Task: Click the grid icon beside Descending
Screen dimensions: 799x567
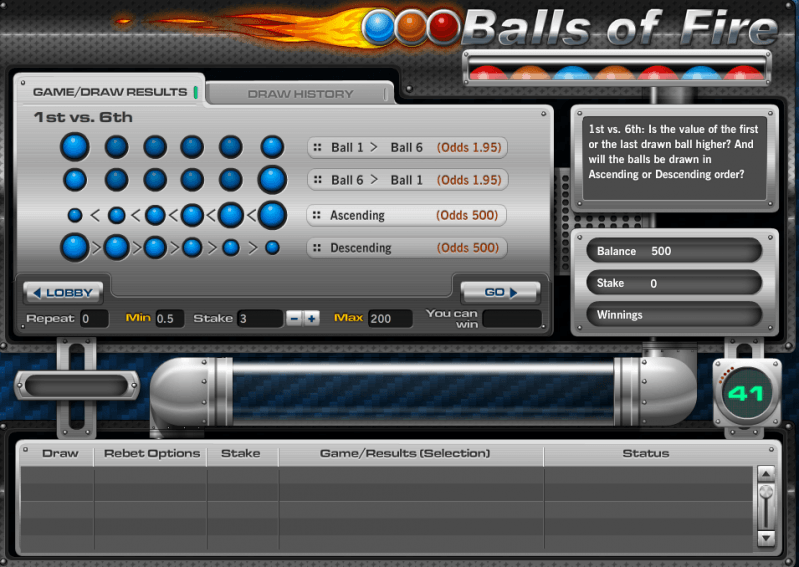Action: tap(317, 248)
